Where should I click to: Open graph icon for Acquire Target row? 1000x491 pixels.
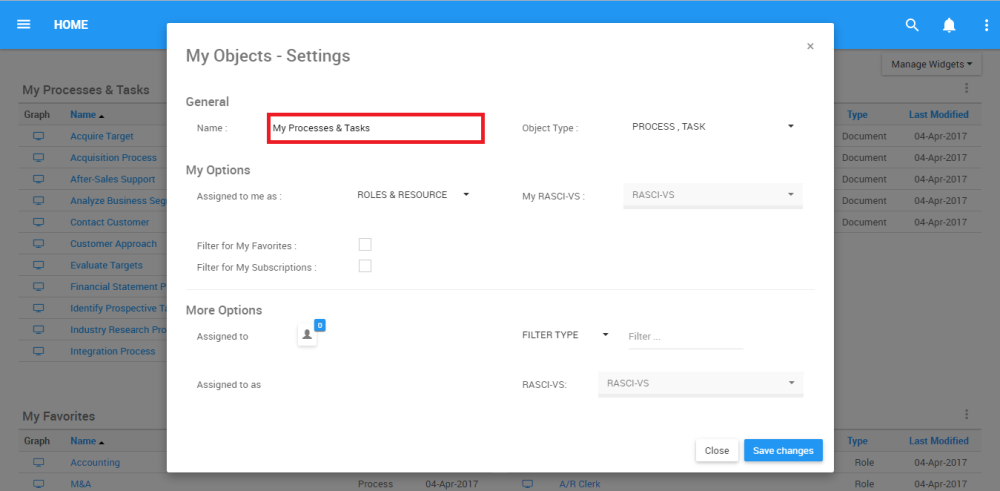coord(39,136)
